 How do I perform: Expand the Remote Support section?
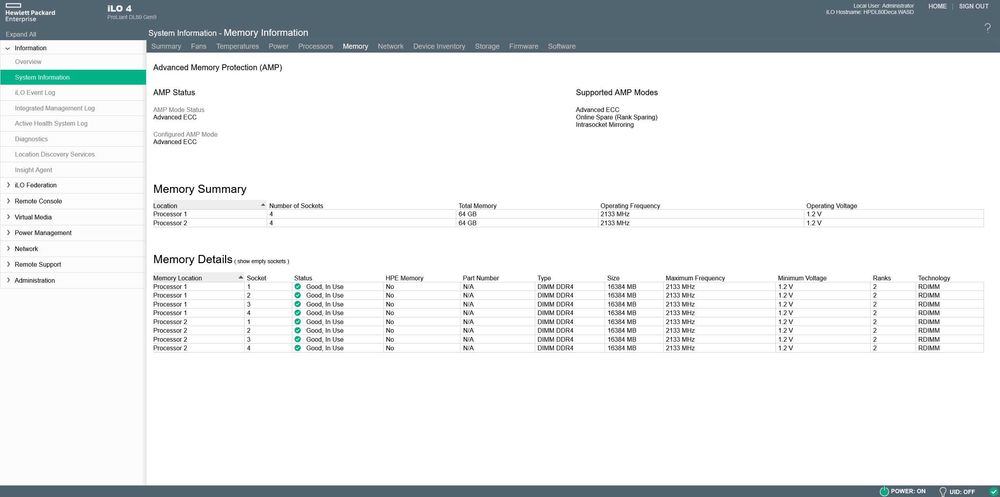[8, 264]
